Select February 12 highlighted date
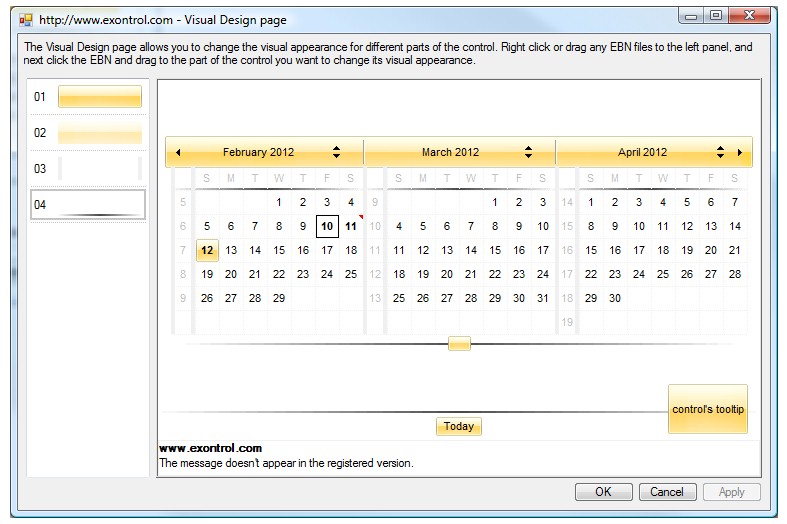 pyautogui.click(x=207, y=250)
